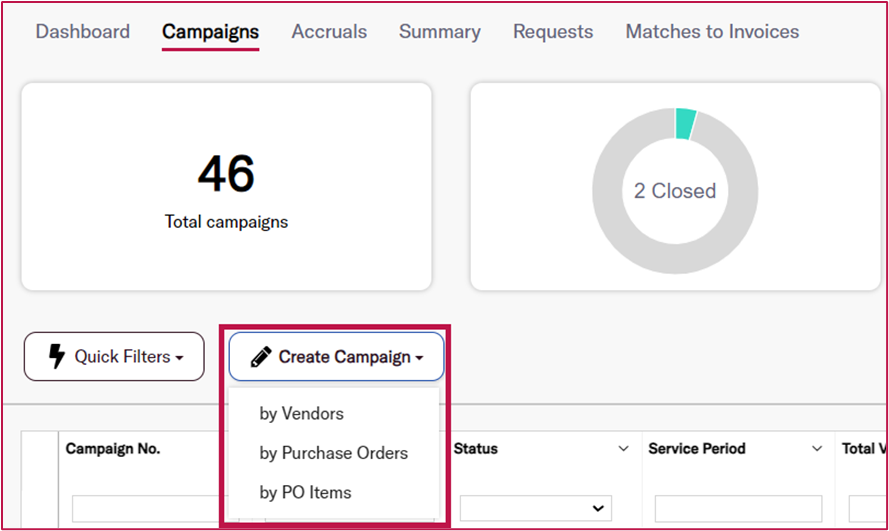
Task: Click the Service Period filter field
Action: [x=739, y=508]
